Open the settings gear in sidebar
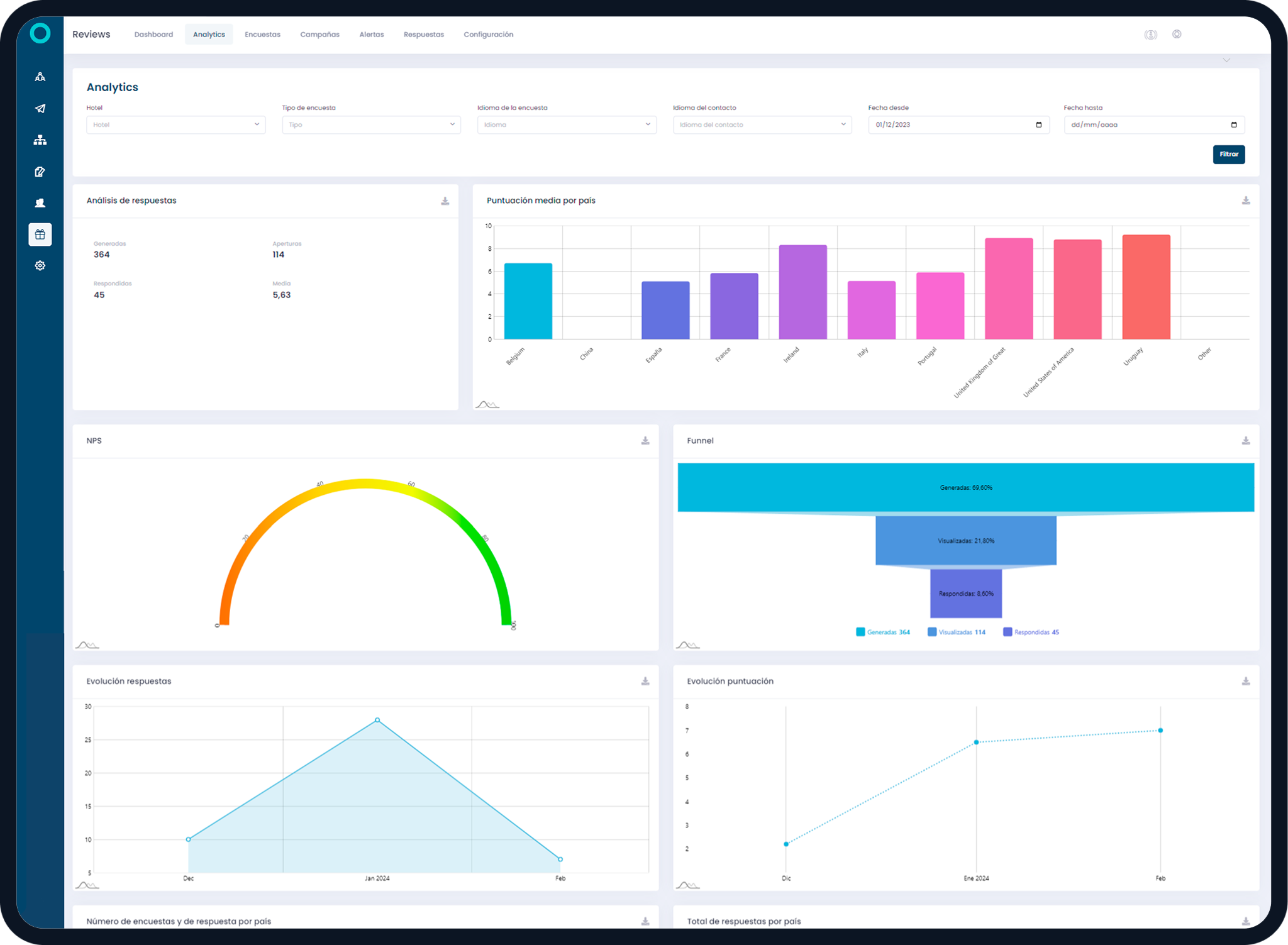Viewport: 1288px width, 945px height. pos(40,266)
